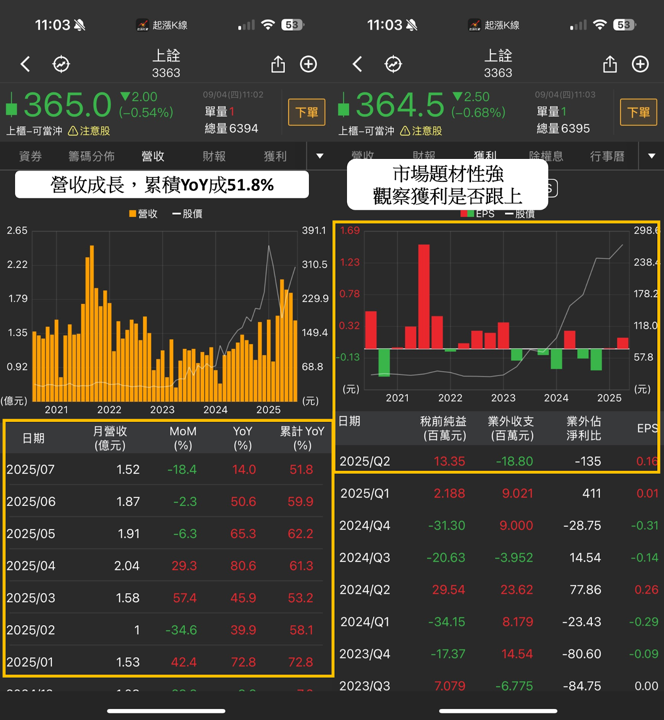Tap 總量 6394 volume on left screen
The height and width of the screenshot is (720, 664).
231,129
